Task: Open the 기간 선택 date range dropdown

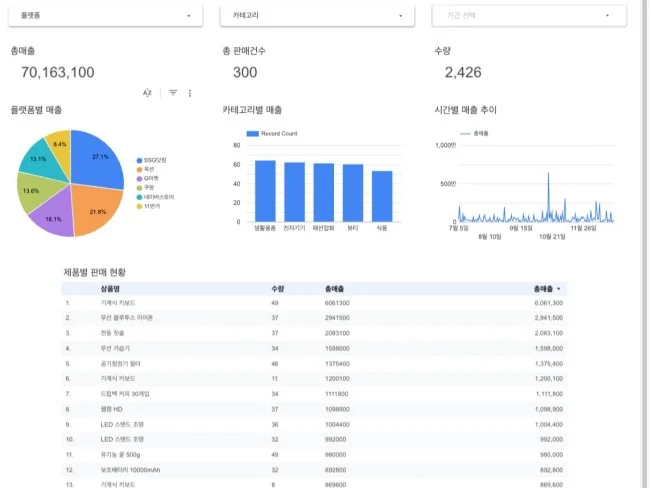Action: 528,16
